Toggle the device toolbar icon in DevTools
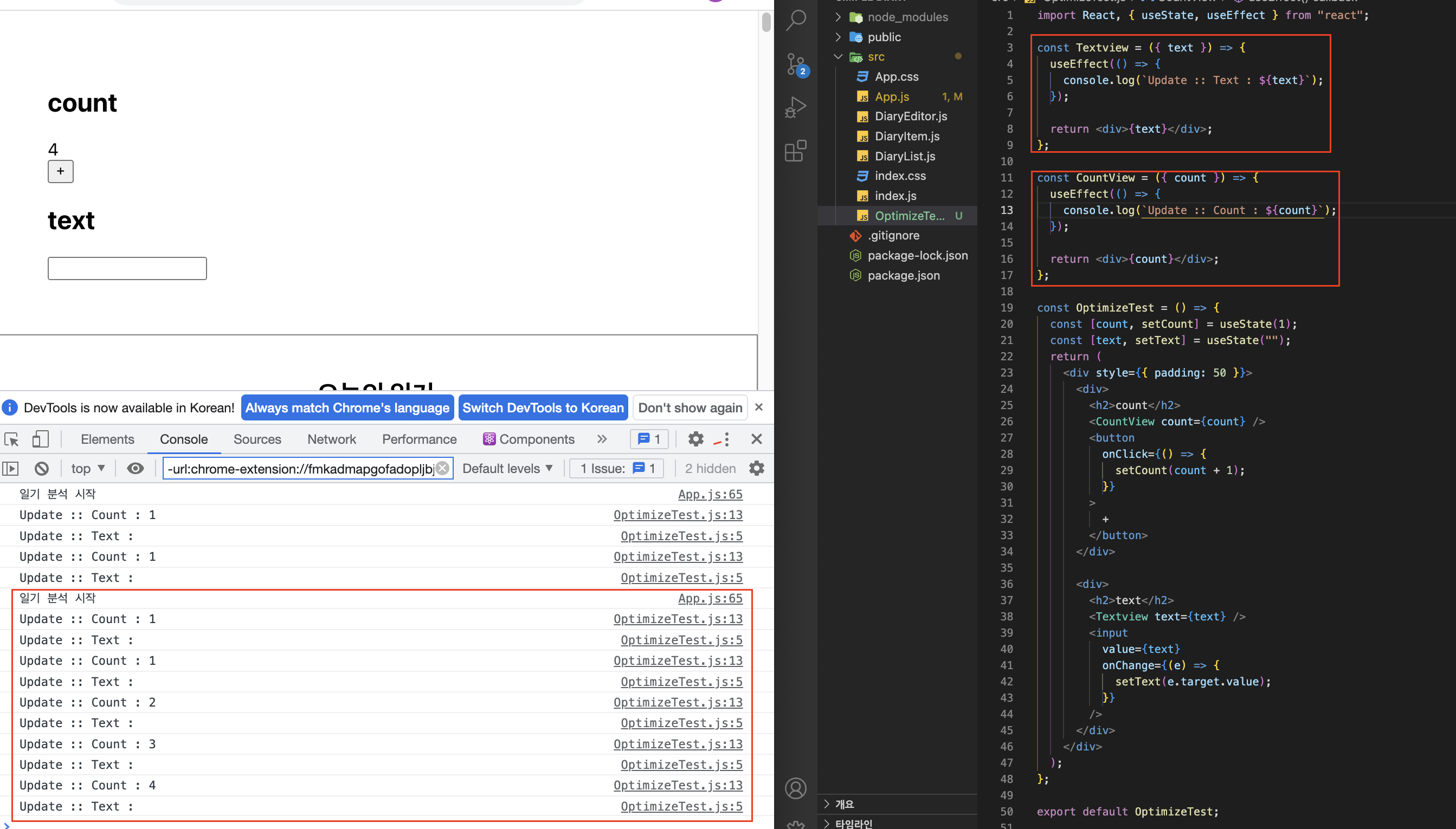This screenshot has height=829, width=1456. tap(40, 439)
